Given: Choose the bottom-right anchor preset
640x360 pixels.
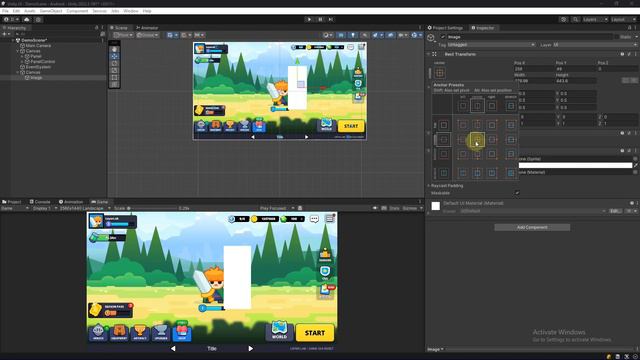Looking at the screenshot, I should pos(492,154).
